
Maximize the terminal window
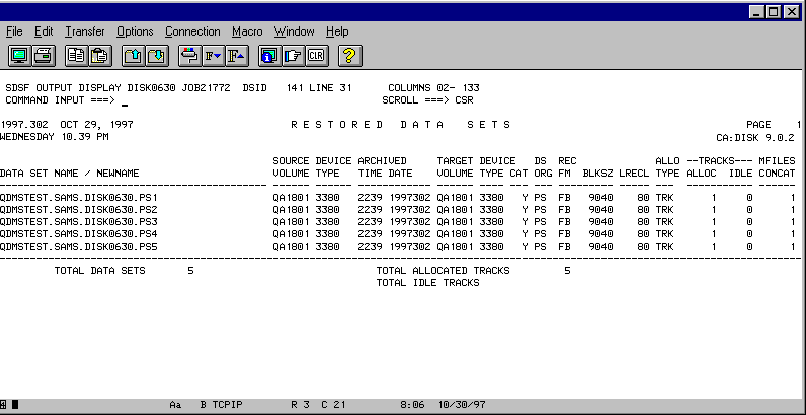tap(776, 11)
